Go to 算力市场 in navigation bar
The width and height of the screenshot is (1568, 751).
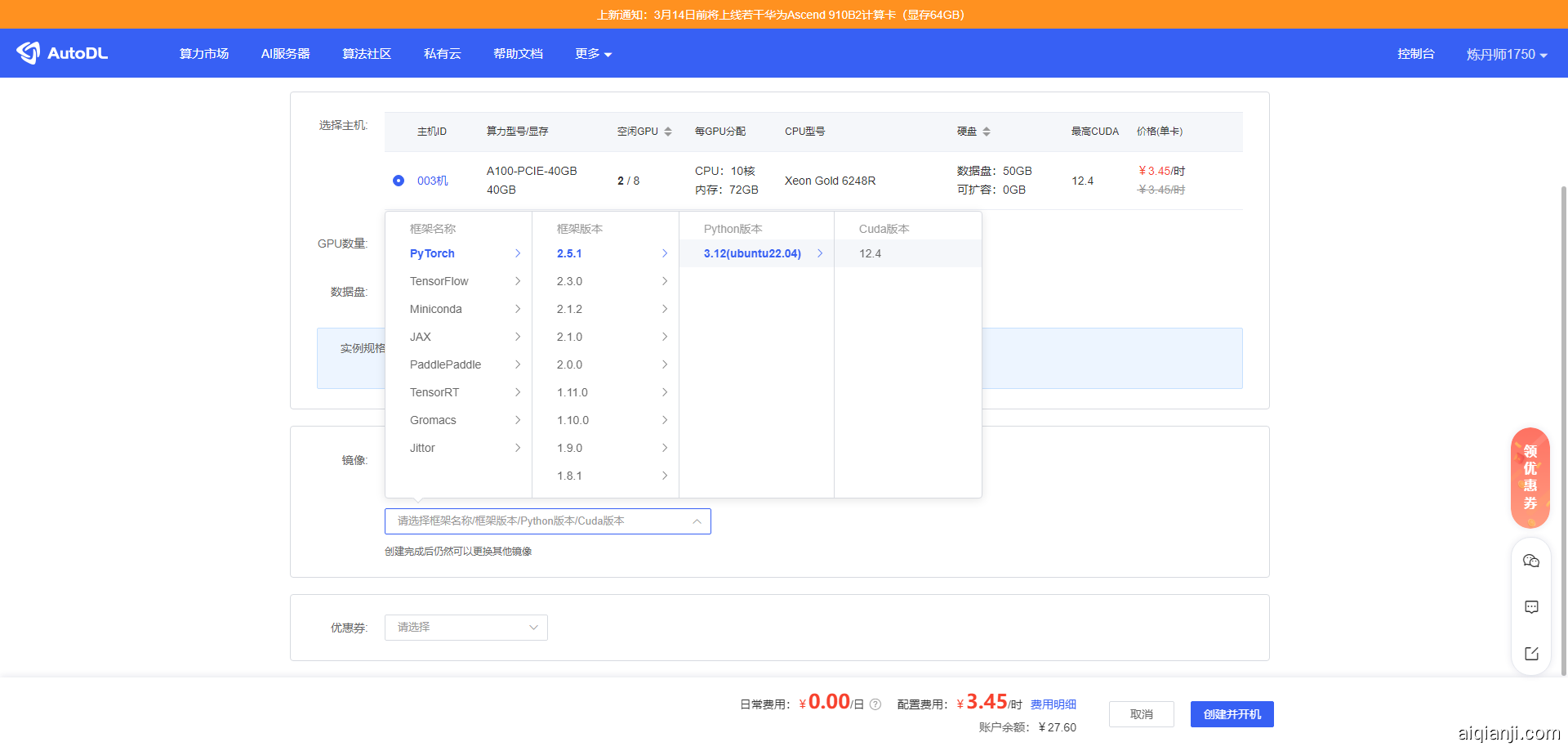click(204, 54)
